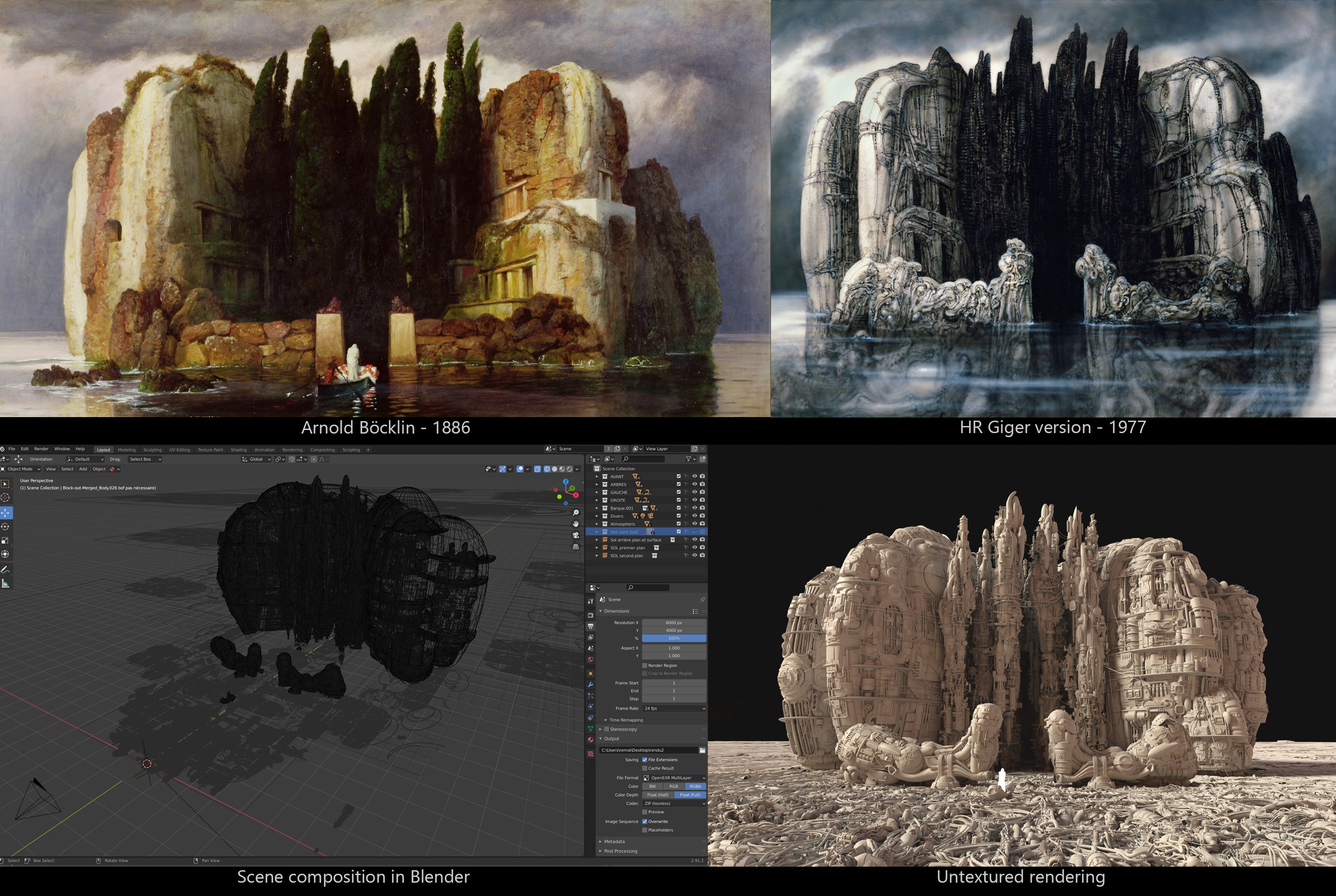1336x896 pixels.
Task: Open the Frame Rate 24 fps dropdown
Action: pyautogui.click(x=674, y=708)
